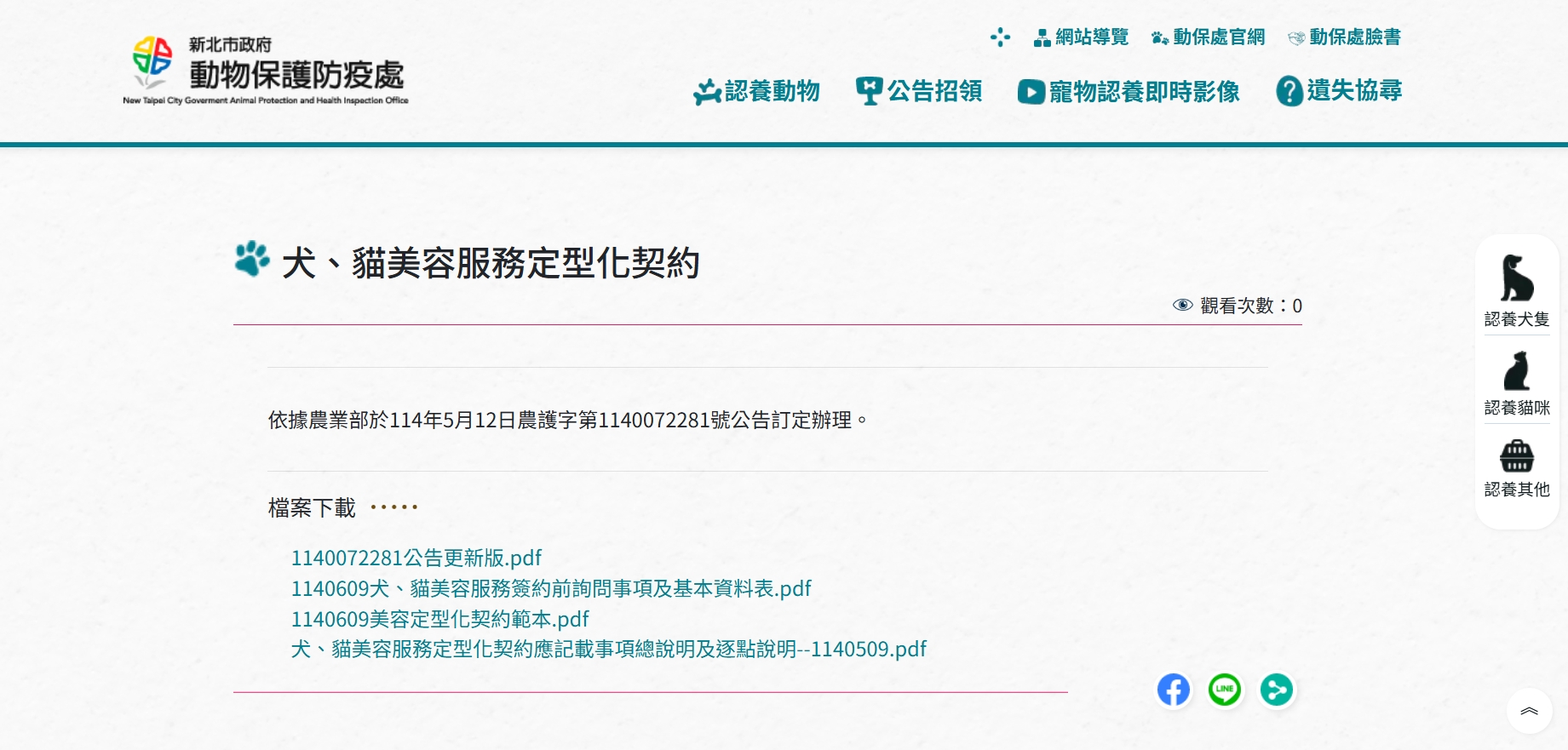Download 1140072281公告更新版.pdf
Viewport: 1568px width, 750px height.
(416, 558)
